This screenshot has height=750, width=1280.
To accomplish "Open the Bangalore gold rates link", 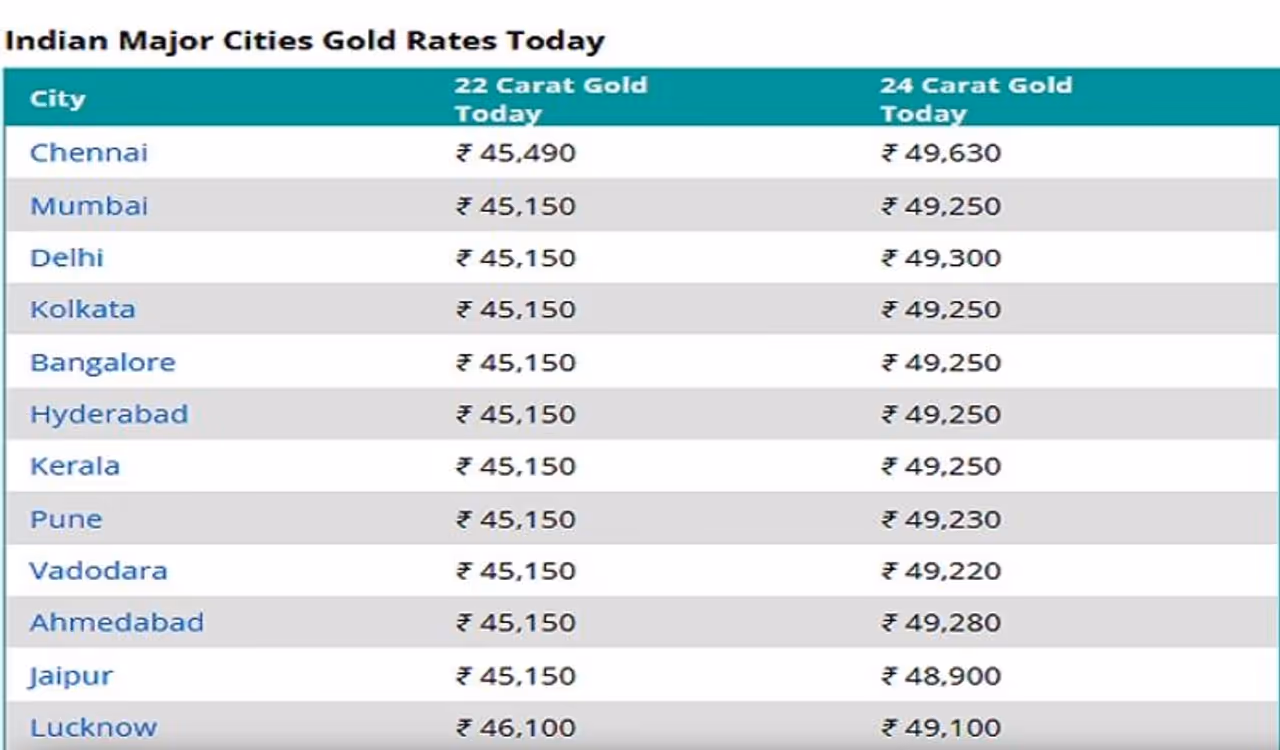I will (x=103, y=362).
